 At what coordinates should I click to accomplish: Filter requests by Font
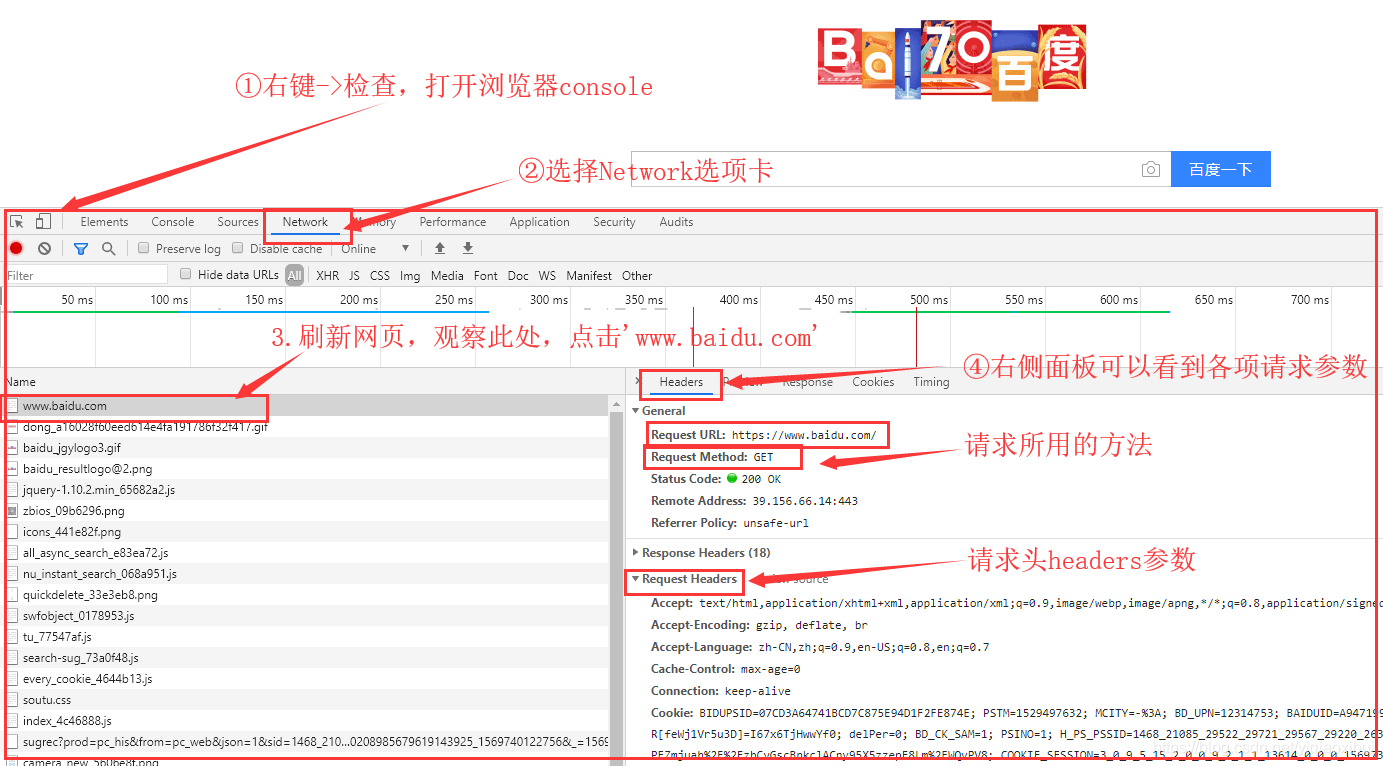[x=486, y=275]
